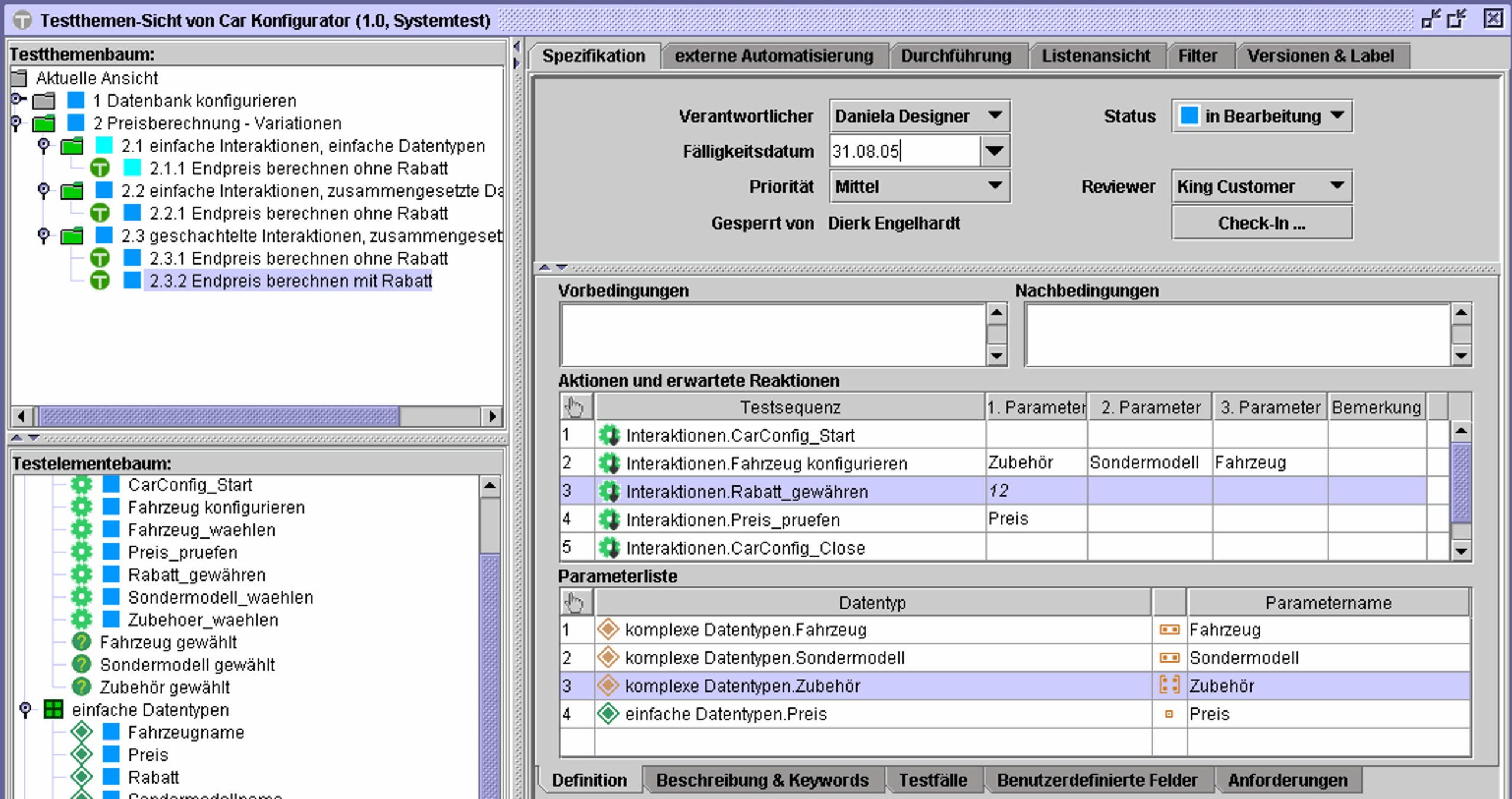
Task: Click the interaction icon of Interaktionen.Preis_pruefen row
Action: pos(609,520)
